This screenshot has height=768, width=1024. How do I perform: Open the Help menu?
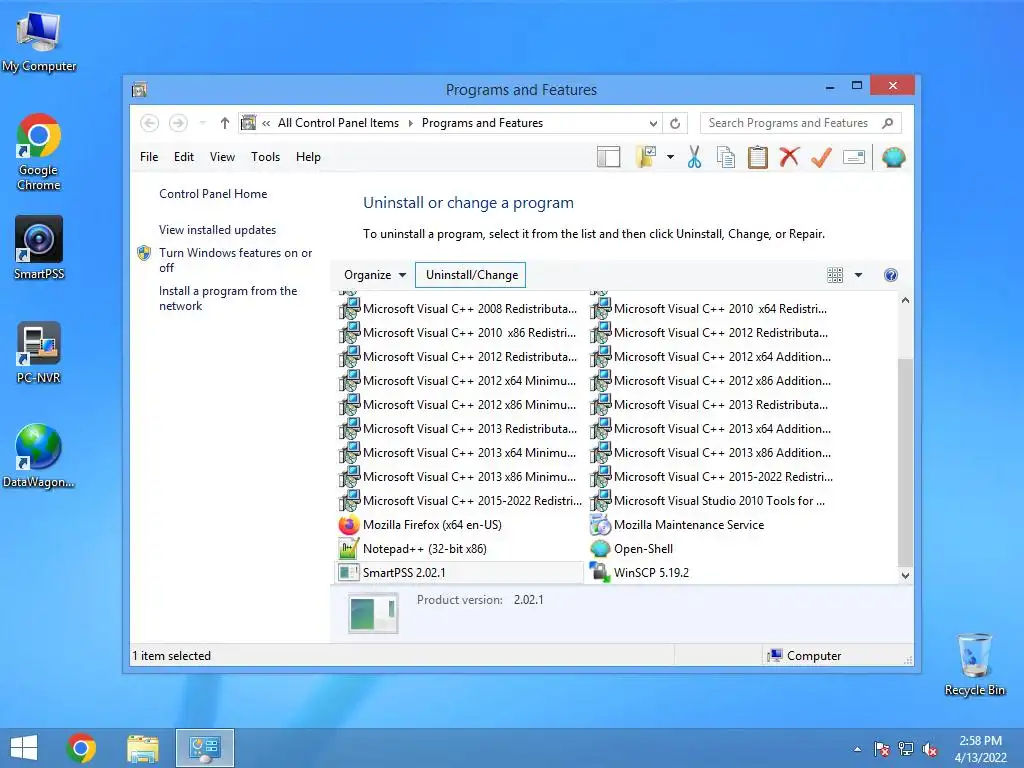pos(308,157)
